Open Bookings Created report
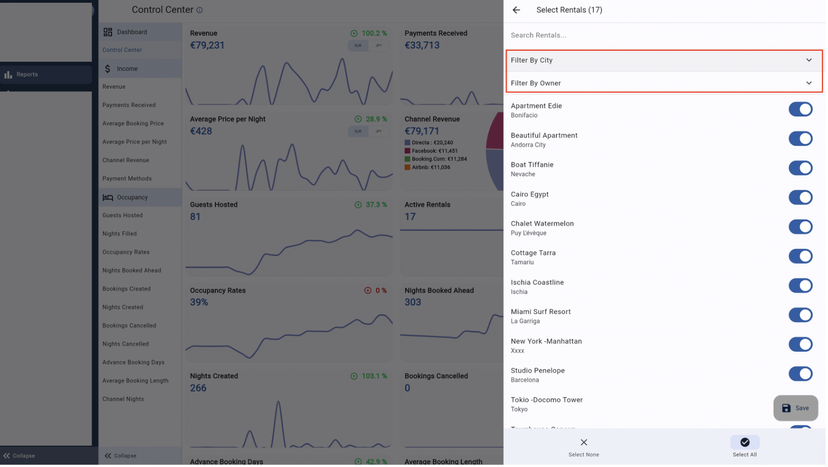Screen dimensions: 828x467 127,289
